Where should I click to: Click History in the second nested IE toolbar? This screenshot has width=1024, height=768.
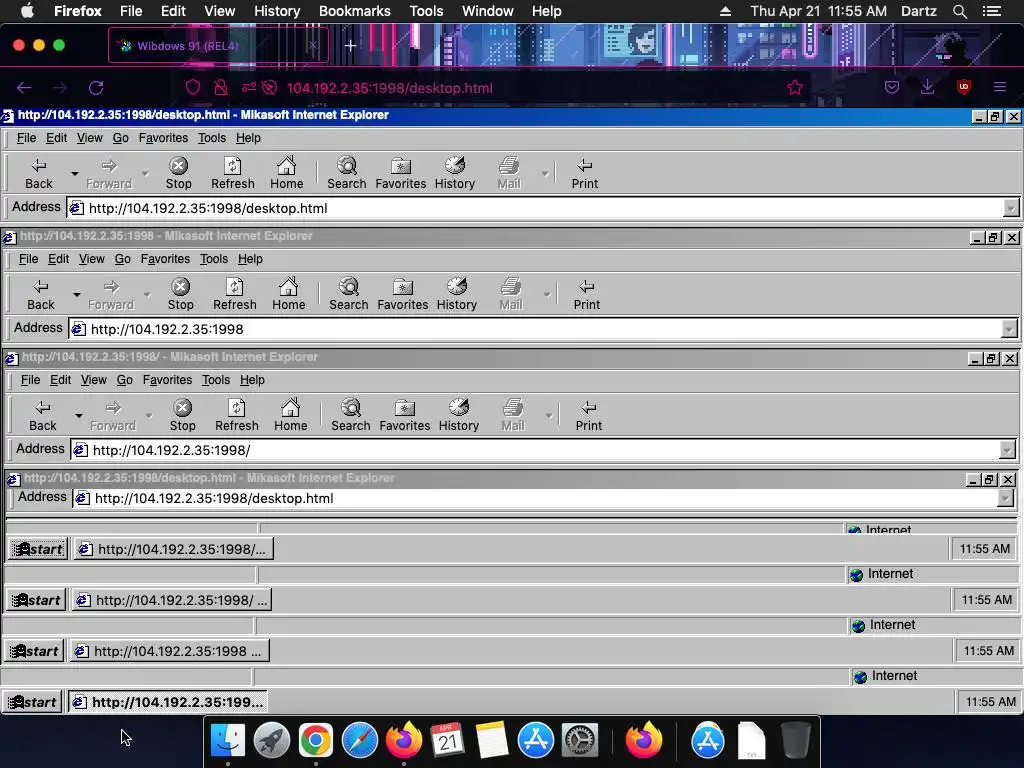click(x=456, y=295)
